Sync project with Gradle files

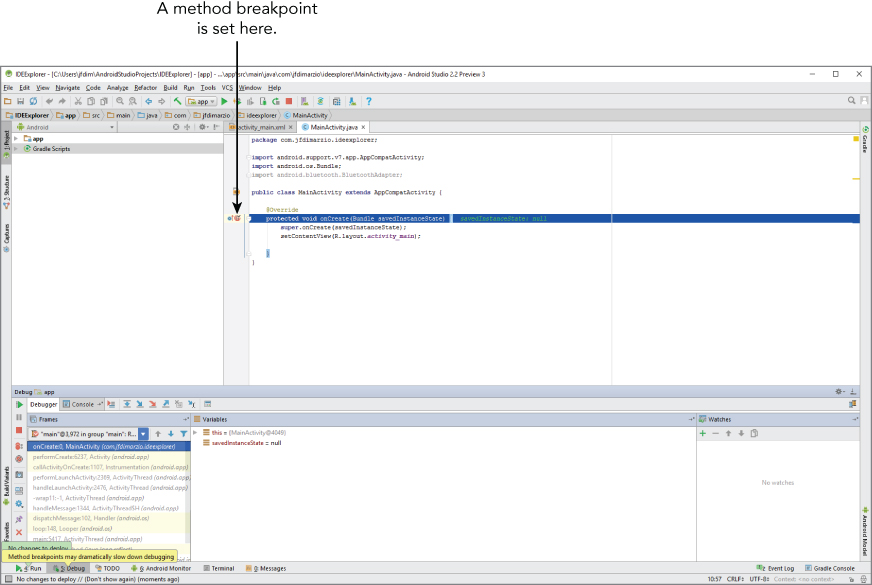(320, 102)
